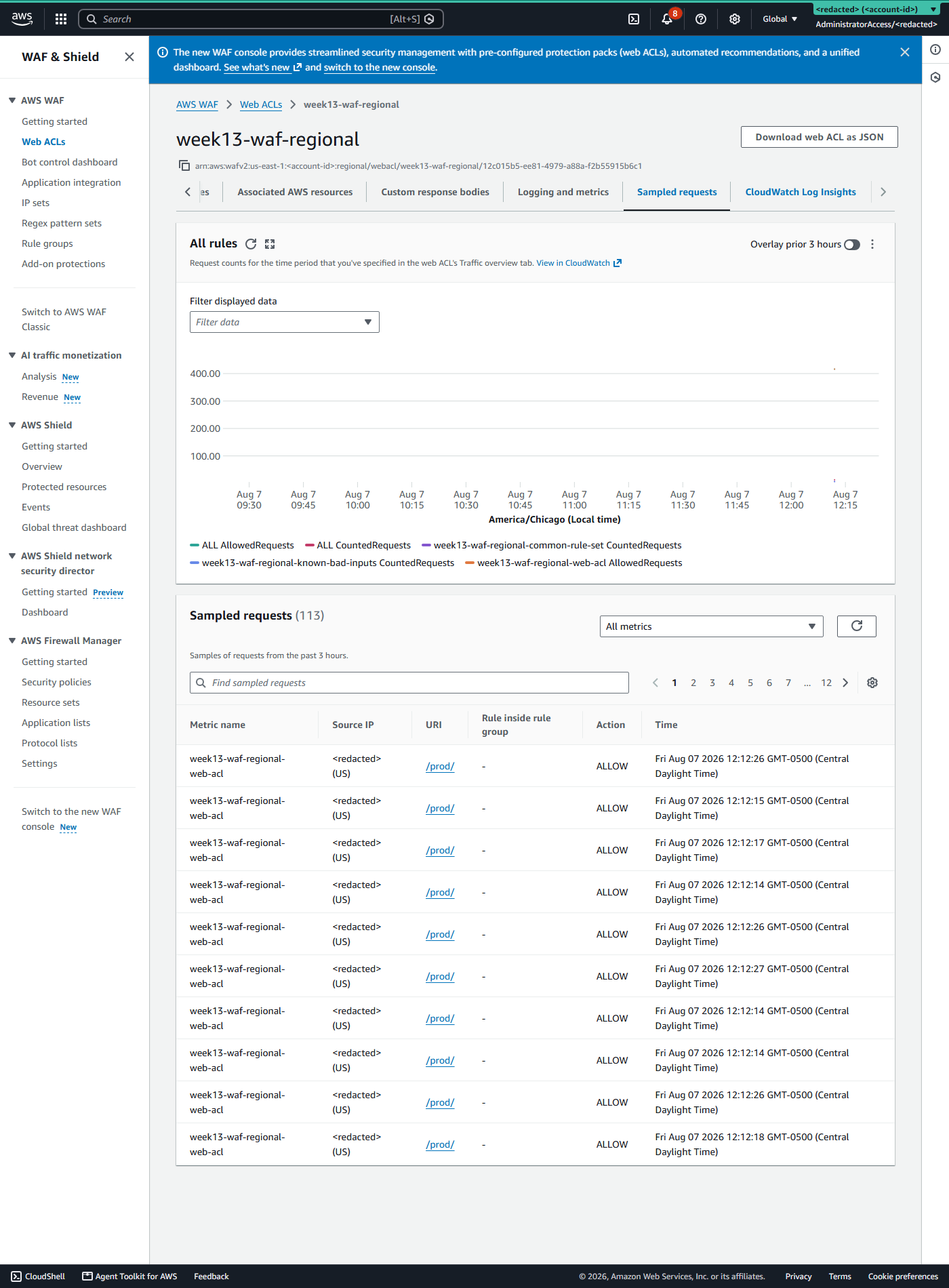Image resolution: width=949 pixels, height=1288 pixels.
Task: Open the notifications bell
Action: pyautogui.click(x=667, y=19)
